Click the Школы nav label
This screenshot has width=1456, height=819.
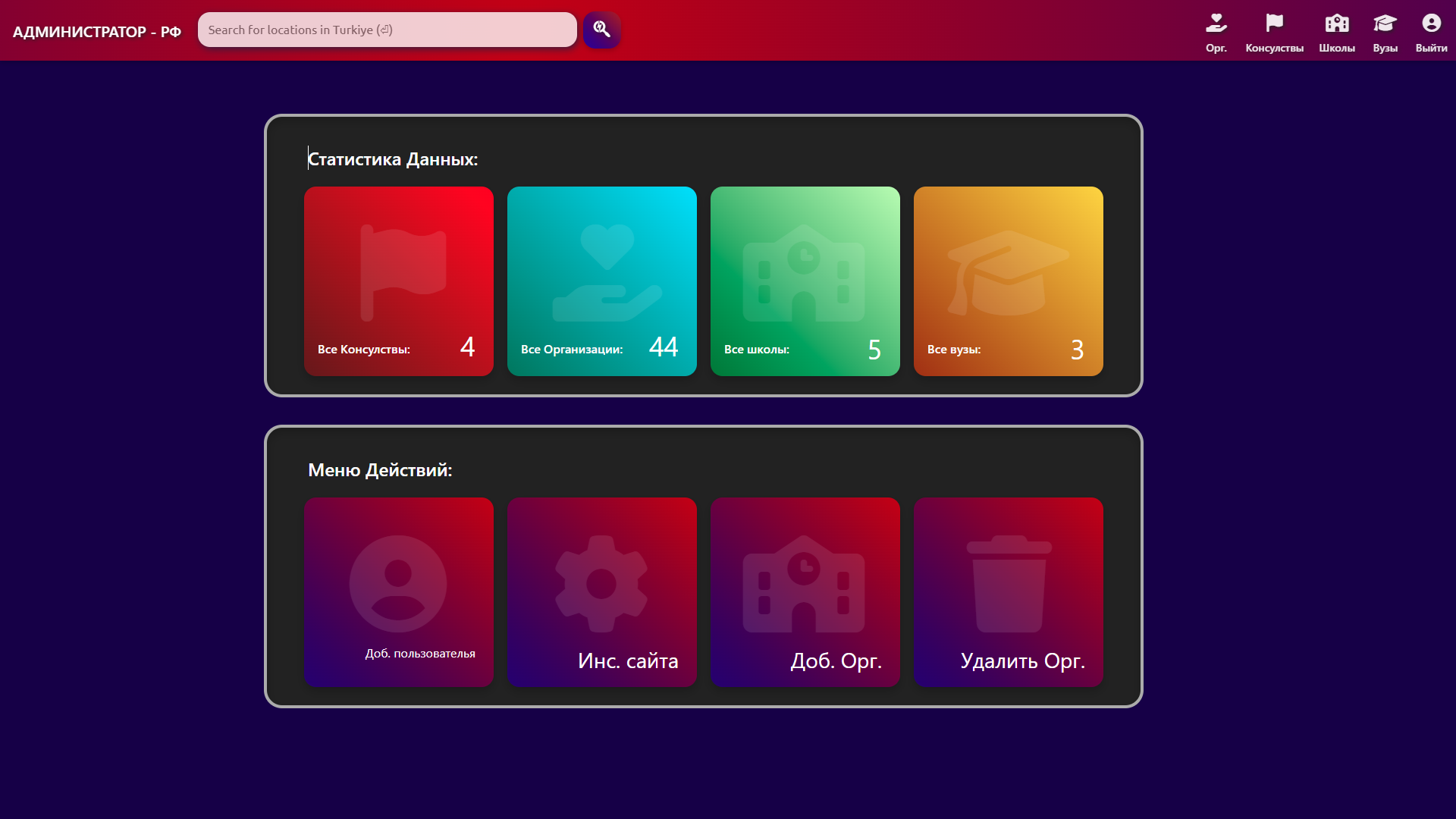point(1337,49)
